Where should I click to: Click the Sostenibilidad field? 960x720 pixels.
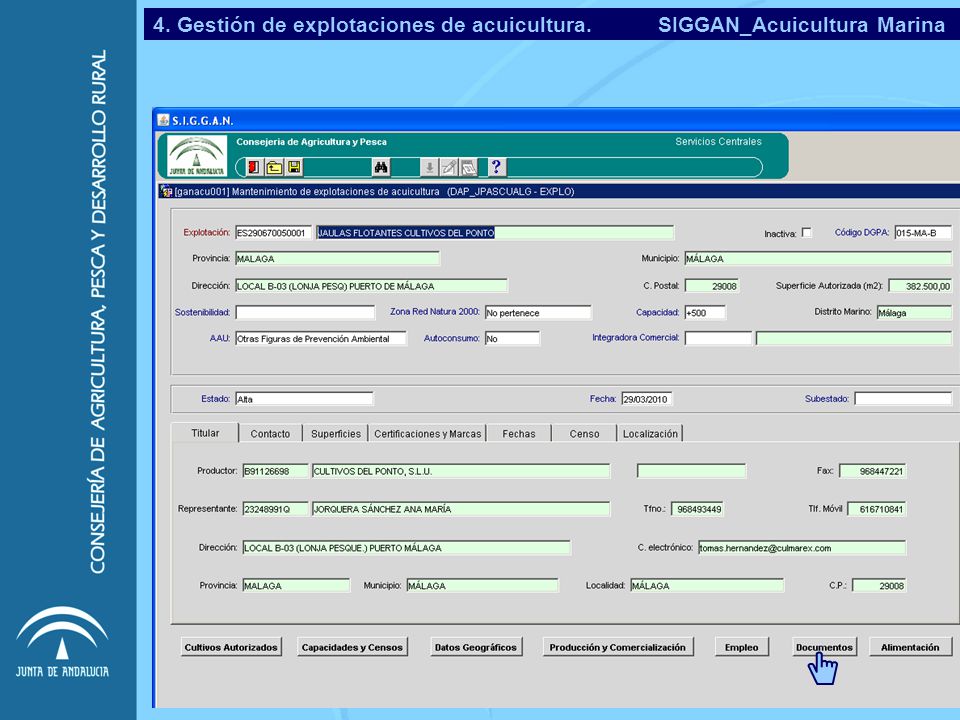coord(305,313)
